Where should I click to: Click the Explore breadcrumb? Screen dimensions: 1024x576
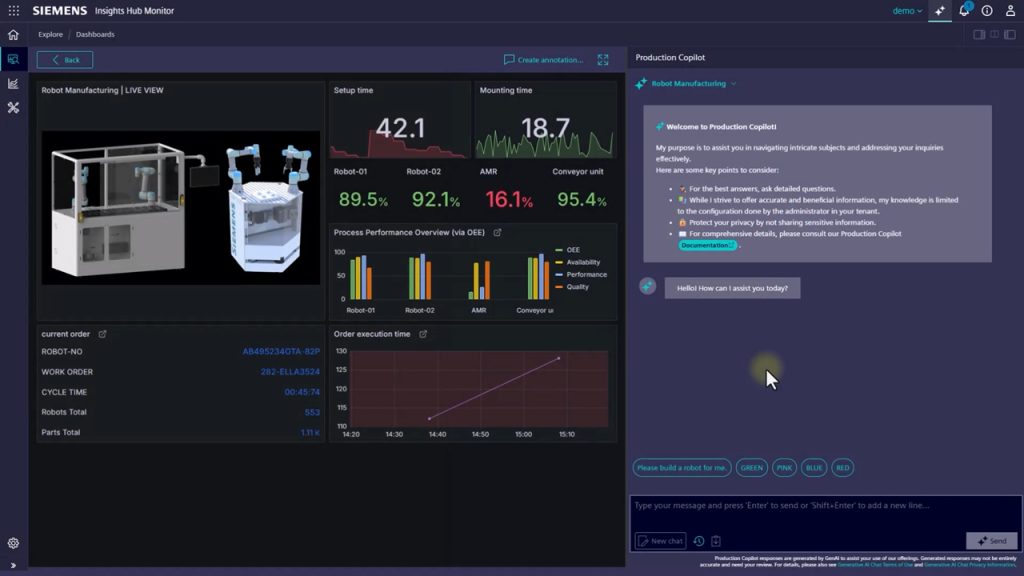[x=50, y=34]
